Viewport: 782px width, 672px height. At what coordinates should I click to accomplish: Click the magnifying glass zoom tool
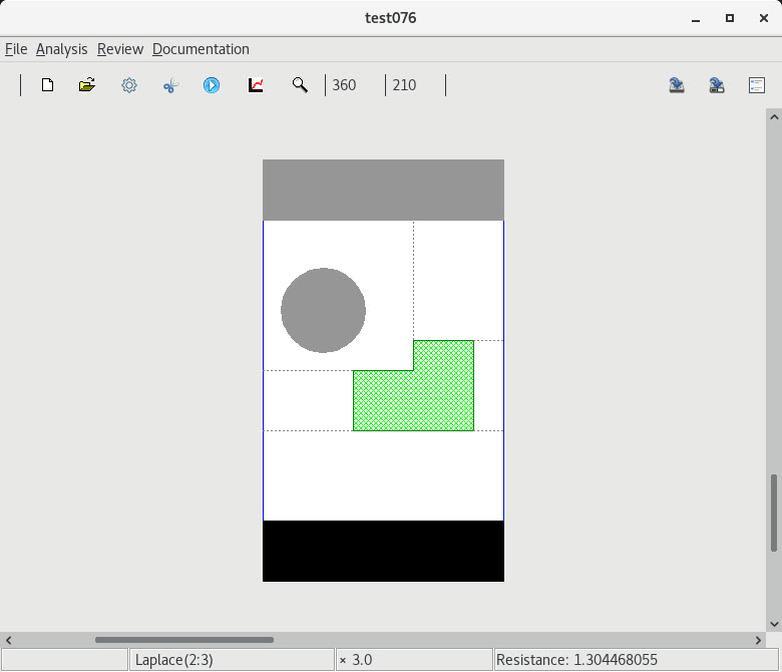(299, 85)
